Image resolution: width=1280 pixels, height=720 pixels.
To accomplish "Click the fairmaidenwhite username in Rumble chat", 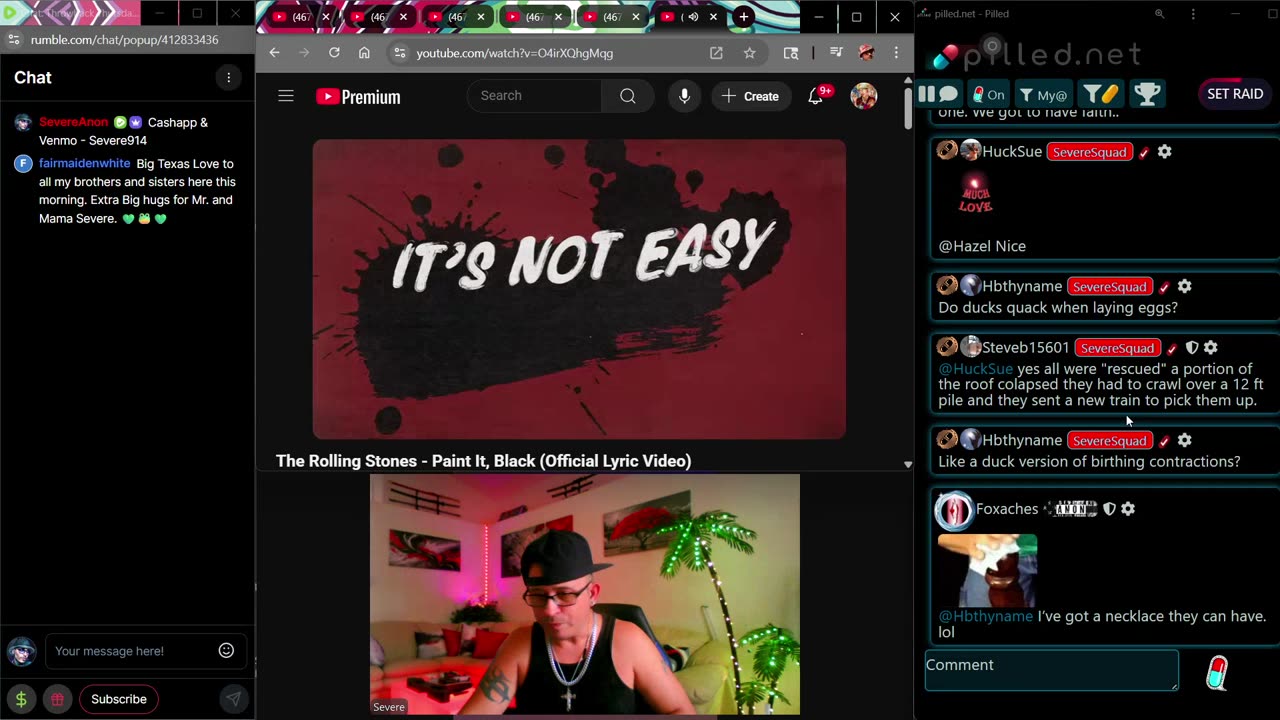I will (84, 163).
